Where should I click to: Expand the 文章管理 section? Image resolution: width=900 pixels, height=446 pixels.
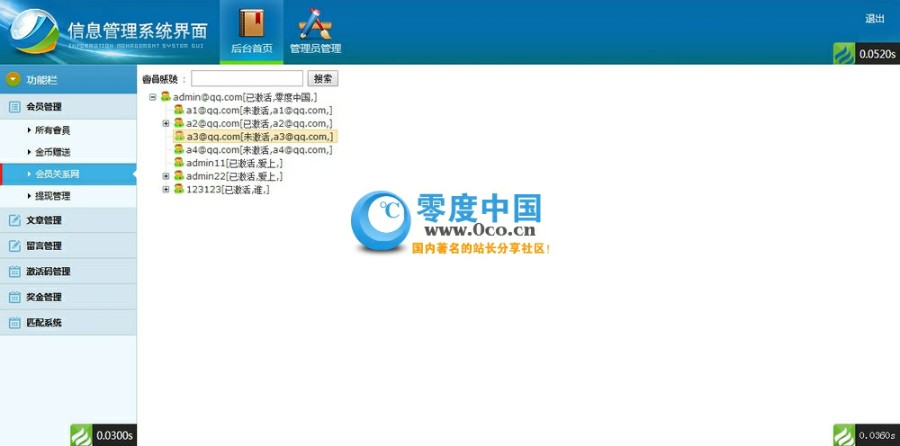[68, 220]
